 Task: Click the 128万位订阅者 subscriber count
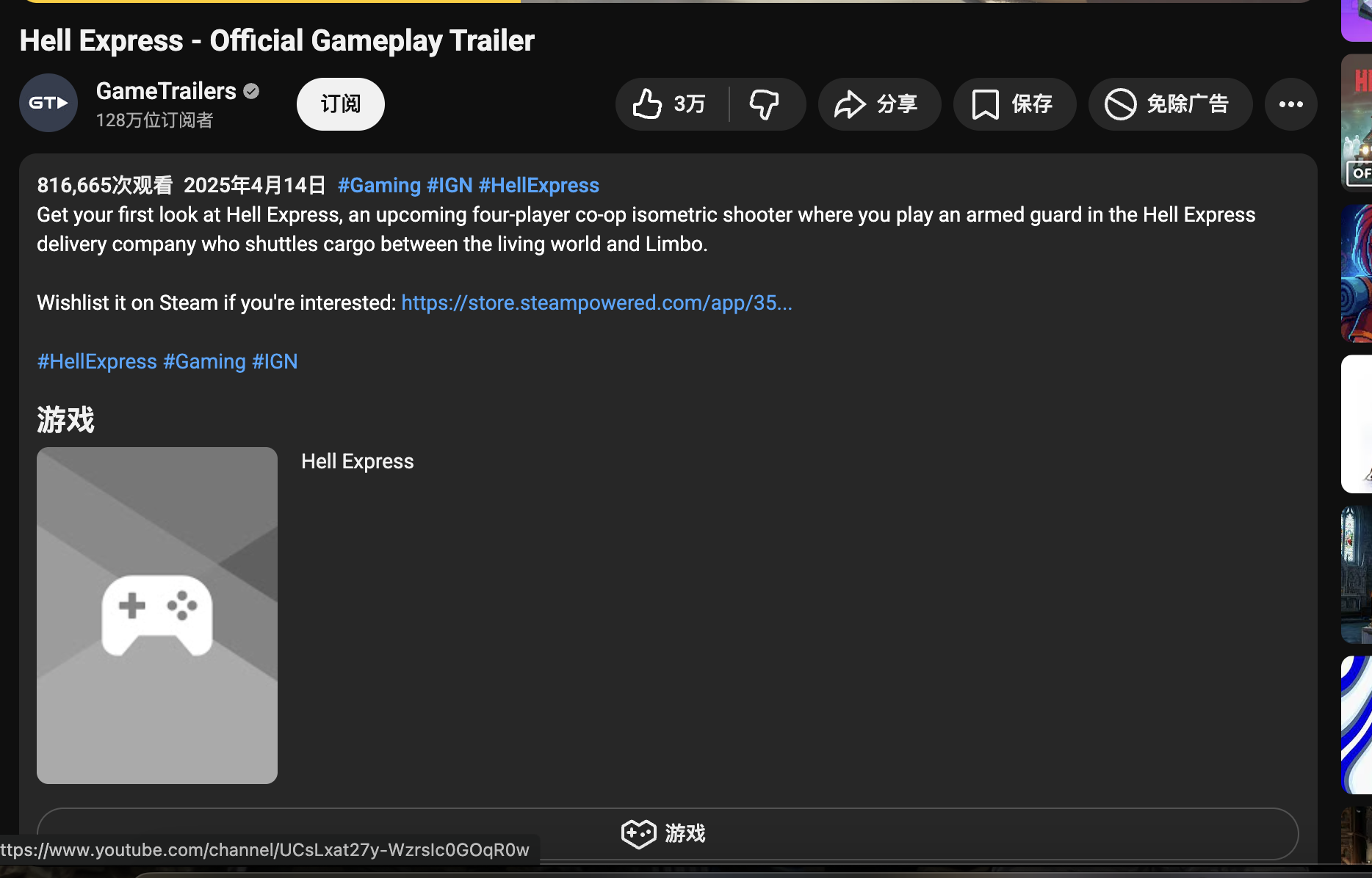(x=154, y=120)
